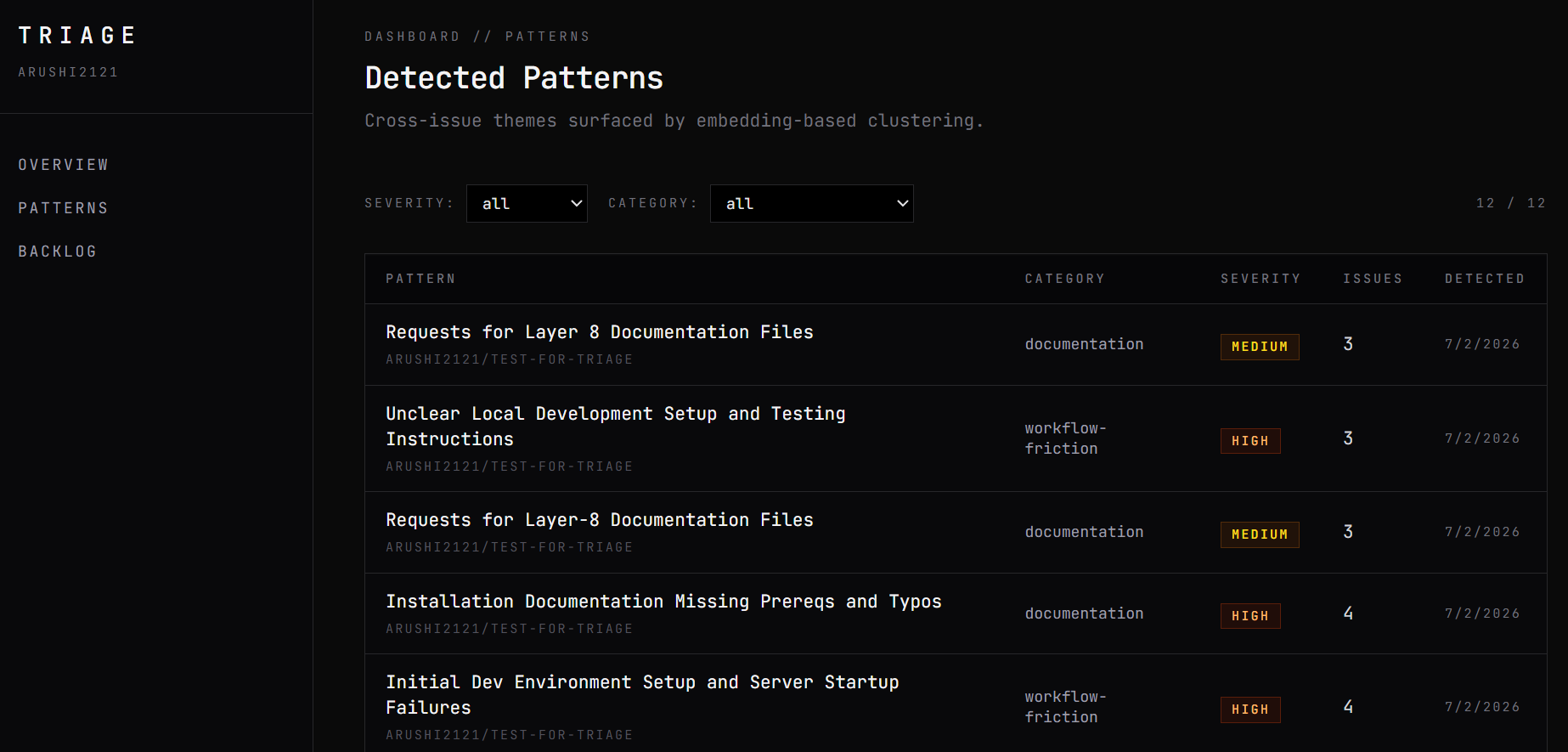Open Installation Documentation Missing Prereqs pattern

point(663,602)
